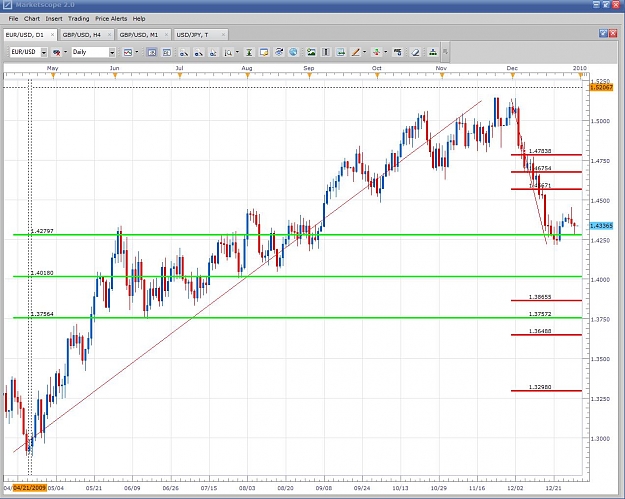Image resolution: width=625 pixels, height=499 pixels.
Task: Open the Insert menu
Action: coord(54,19)
